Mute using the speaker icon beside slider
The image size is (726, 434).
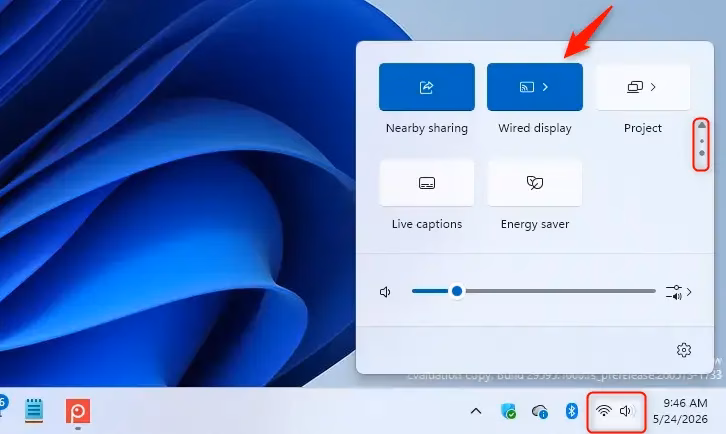tap(385, 292)
